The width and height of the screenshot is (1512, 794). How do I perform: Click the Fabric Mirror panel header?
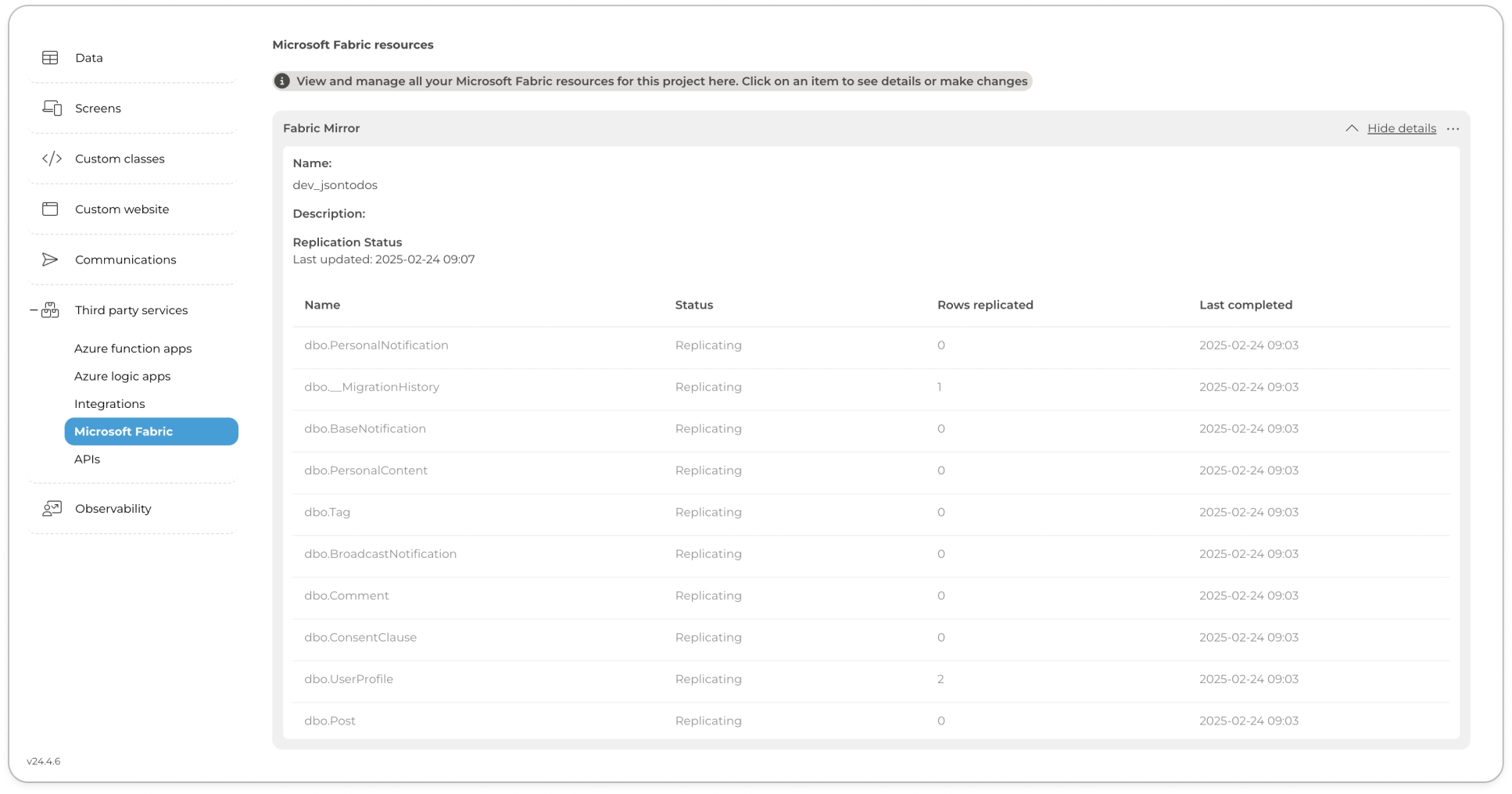pos(321,128)
